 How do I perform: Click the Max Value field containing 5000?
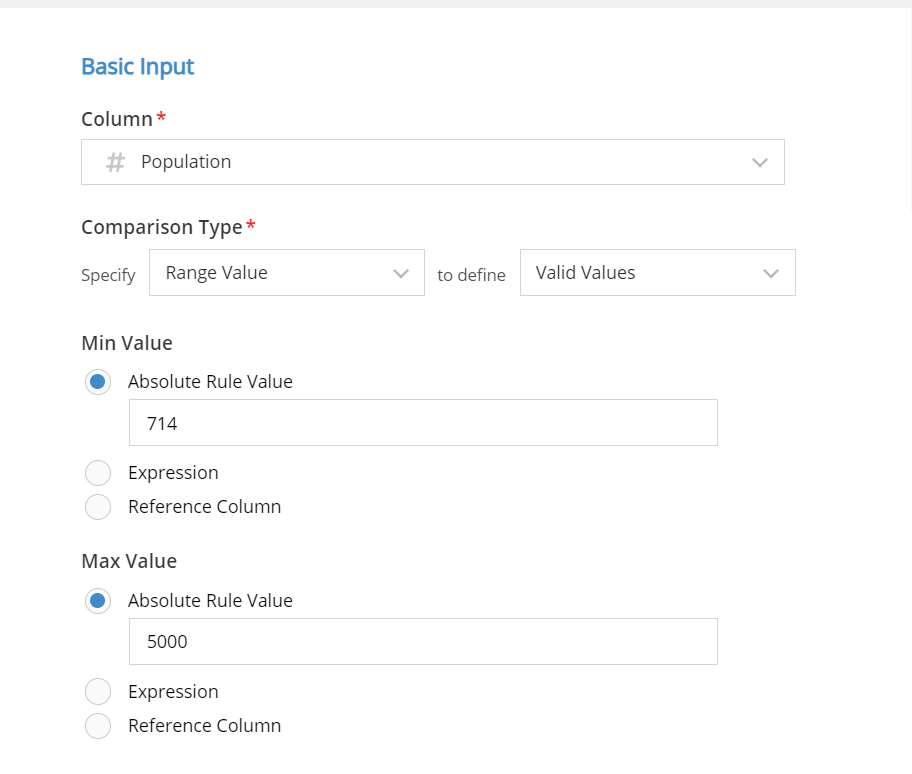coord(423,642)
